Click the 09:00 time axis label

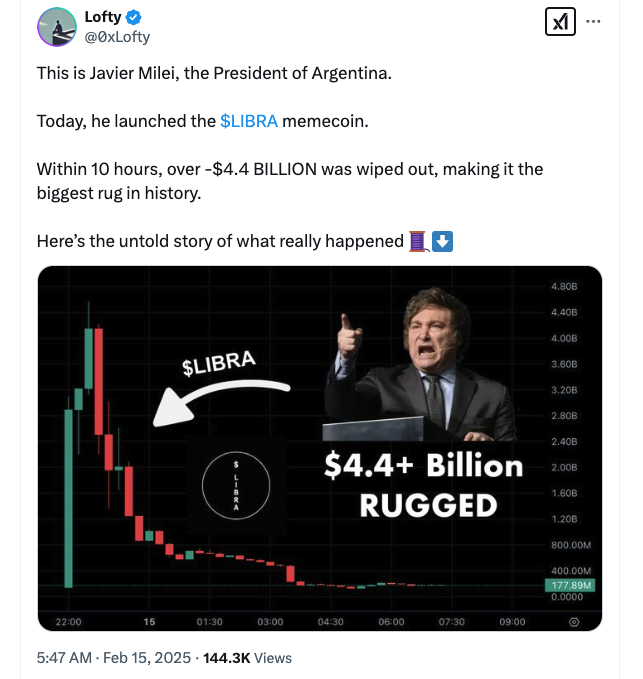click(512, 621)
